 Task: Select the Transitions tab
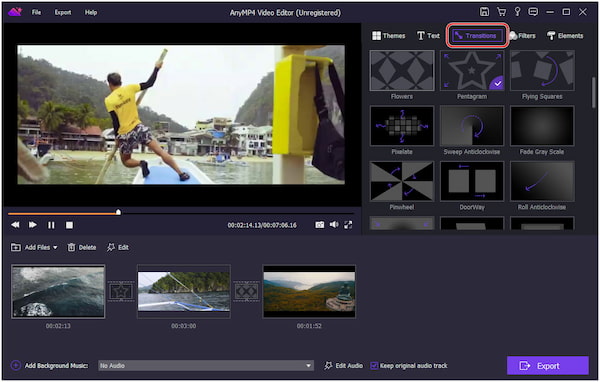point(477,36)
